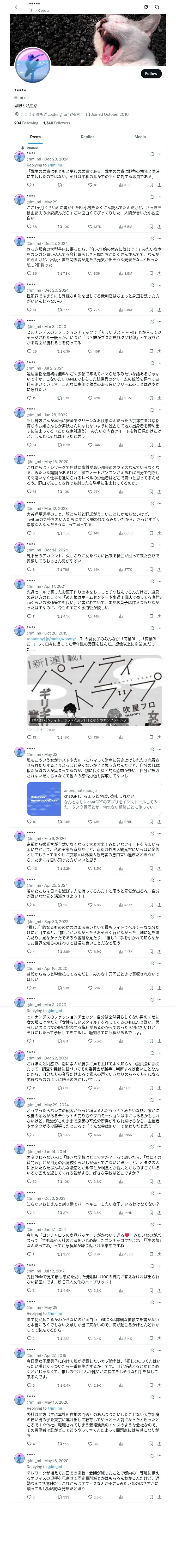View analytics of post with 6.5M views
This screenshot has width=176, height=1568.
click(125, 226)
